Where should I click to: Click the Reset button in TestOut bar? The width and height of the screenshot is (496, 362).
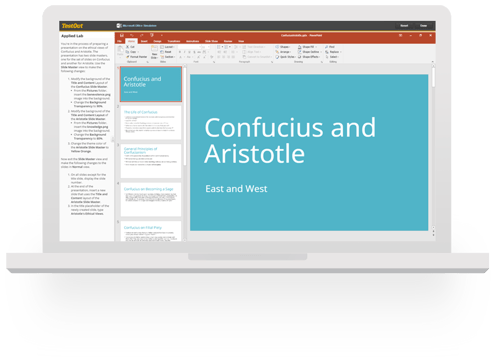coord(404,26)
